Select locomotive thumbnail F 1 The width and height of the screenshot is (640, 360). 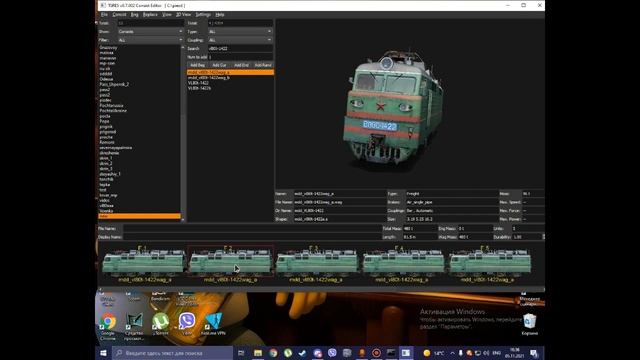144,263
